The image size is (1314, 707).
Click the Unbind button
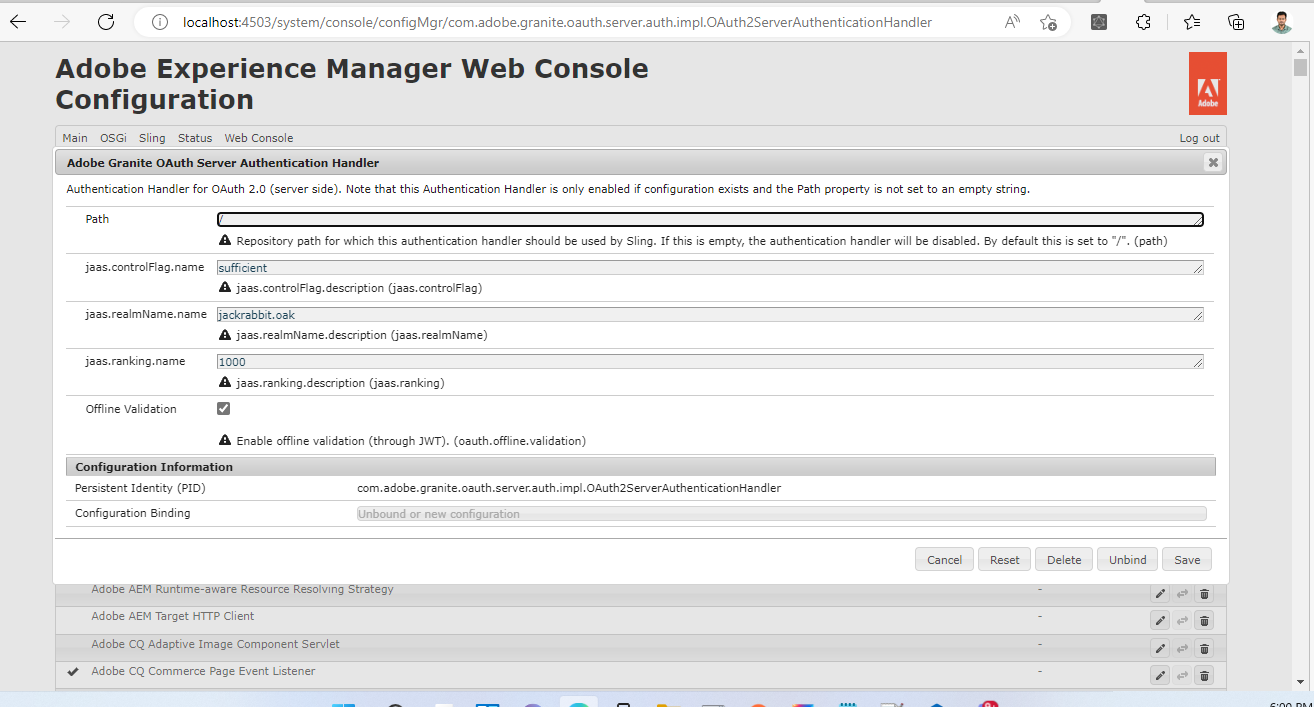click(x=1127, y=559)
